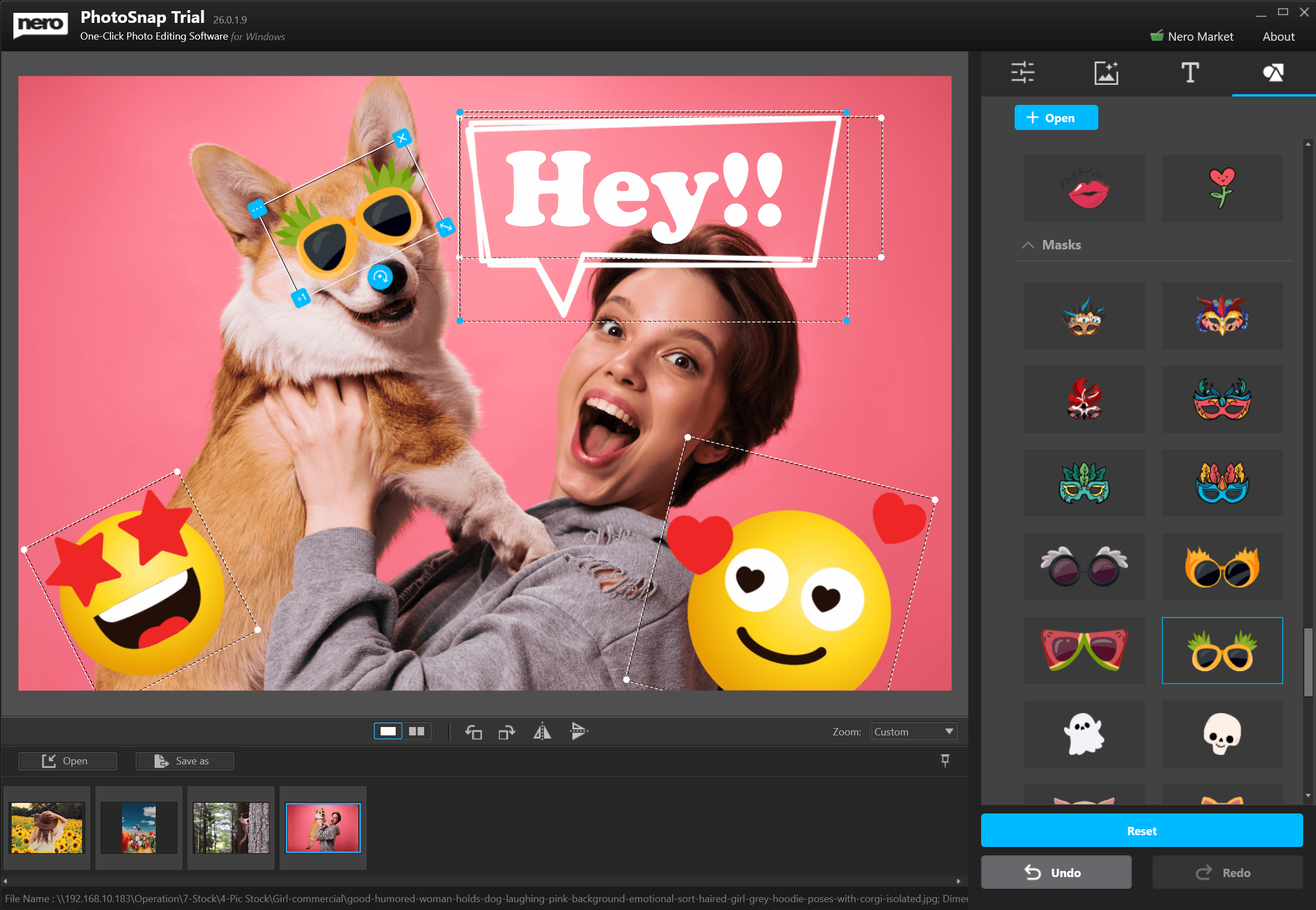Switch to split compare view mode
The height and width of the screenshot is (910, 1316).
pos(417,731)
